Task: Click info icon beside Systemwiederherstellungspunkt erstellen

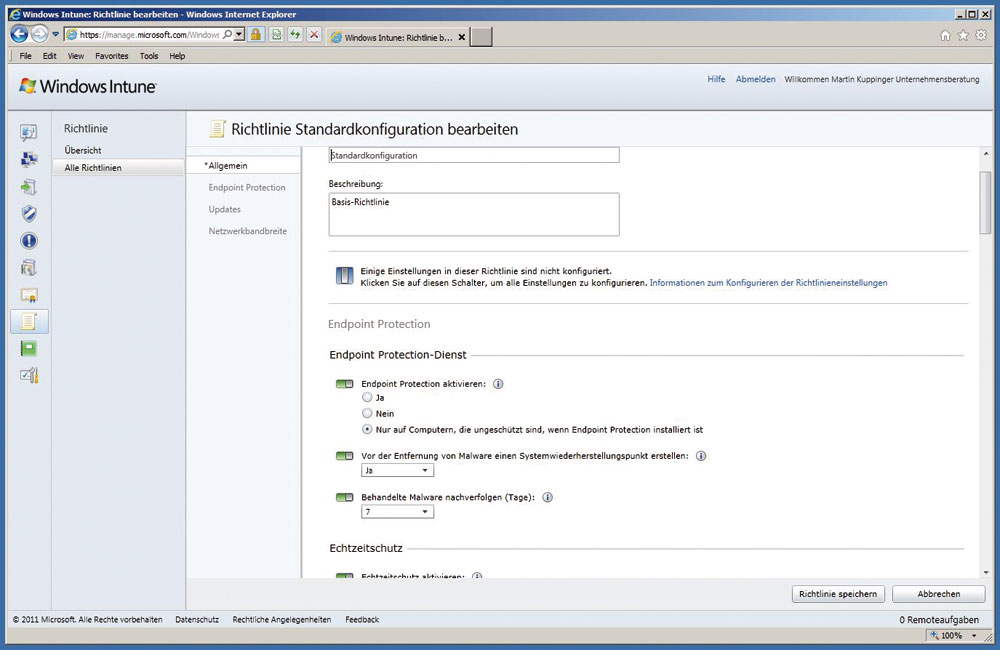Action: tap(701, 456)
